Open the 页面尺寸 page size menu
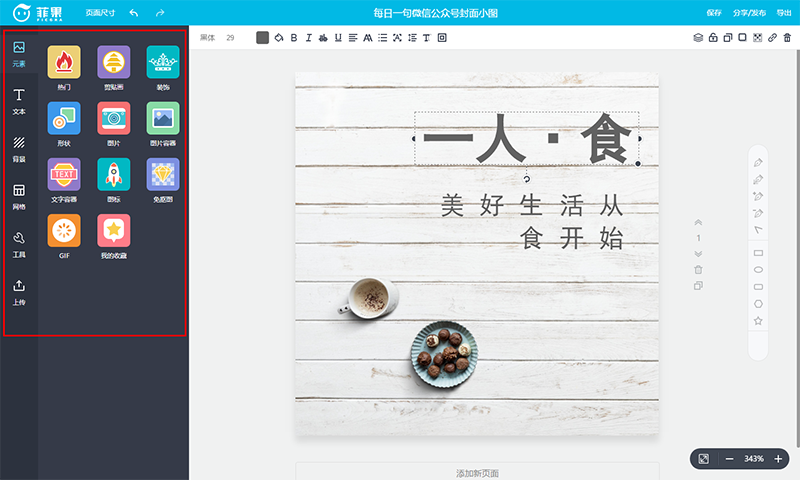This screenshot has height=480, width=800. pyautogui.click(x=100, y=13)
